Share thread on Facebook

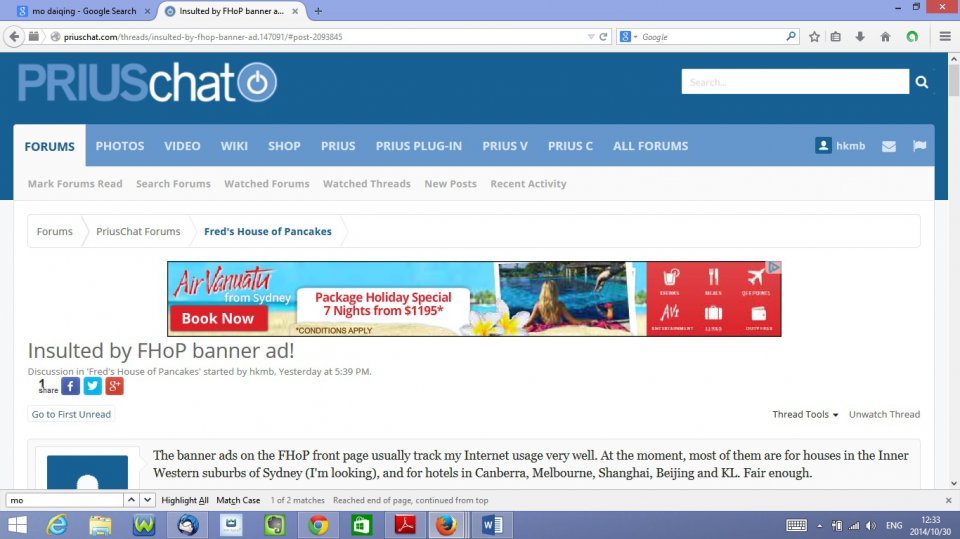[70, 386]
